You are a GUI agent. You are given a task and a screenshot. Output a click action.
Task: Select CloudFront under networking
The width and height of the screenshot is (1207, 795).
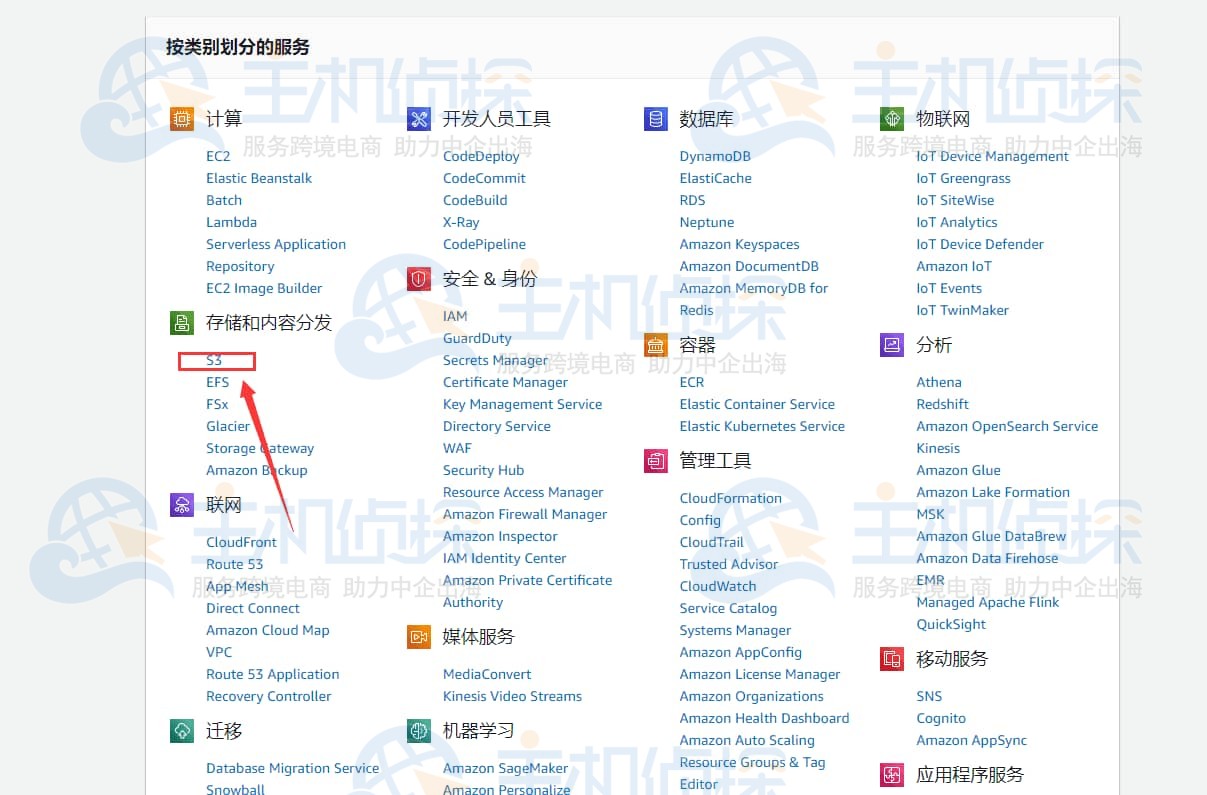coord(241,542)
